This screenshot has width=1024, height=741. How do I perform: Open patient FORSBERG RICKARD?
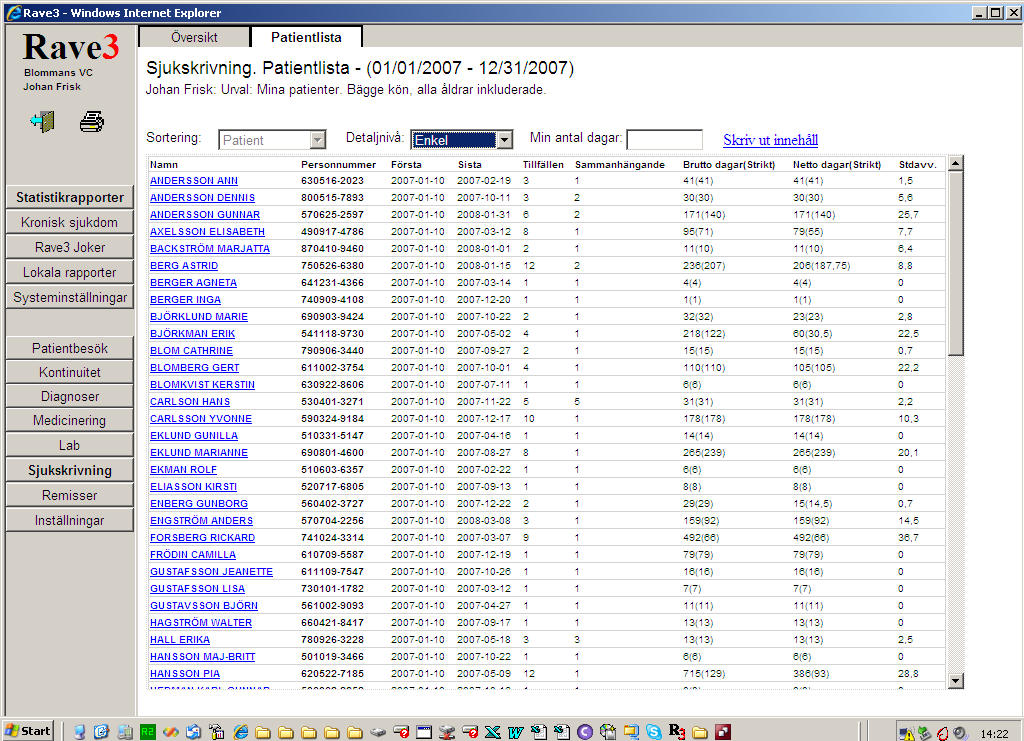202,537
